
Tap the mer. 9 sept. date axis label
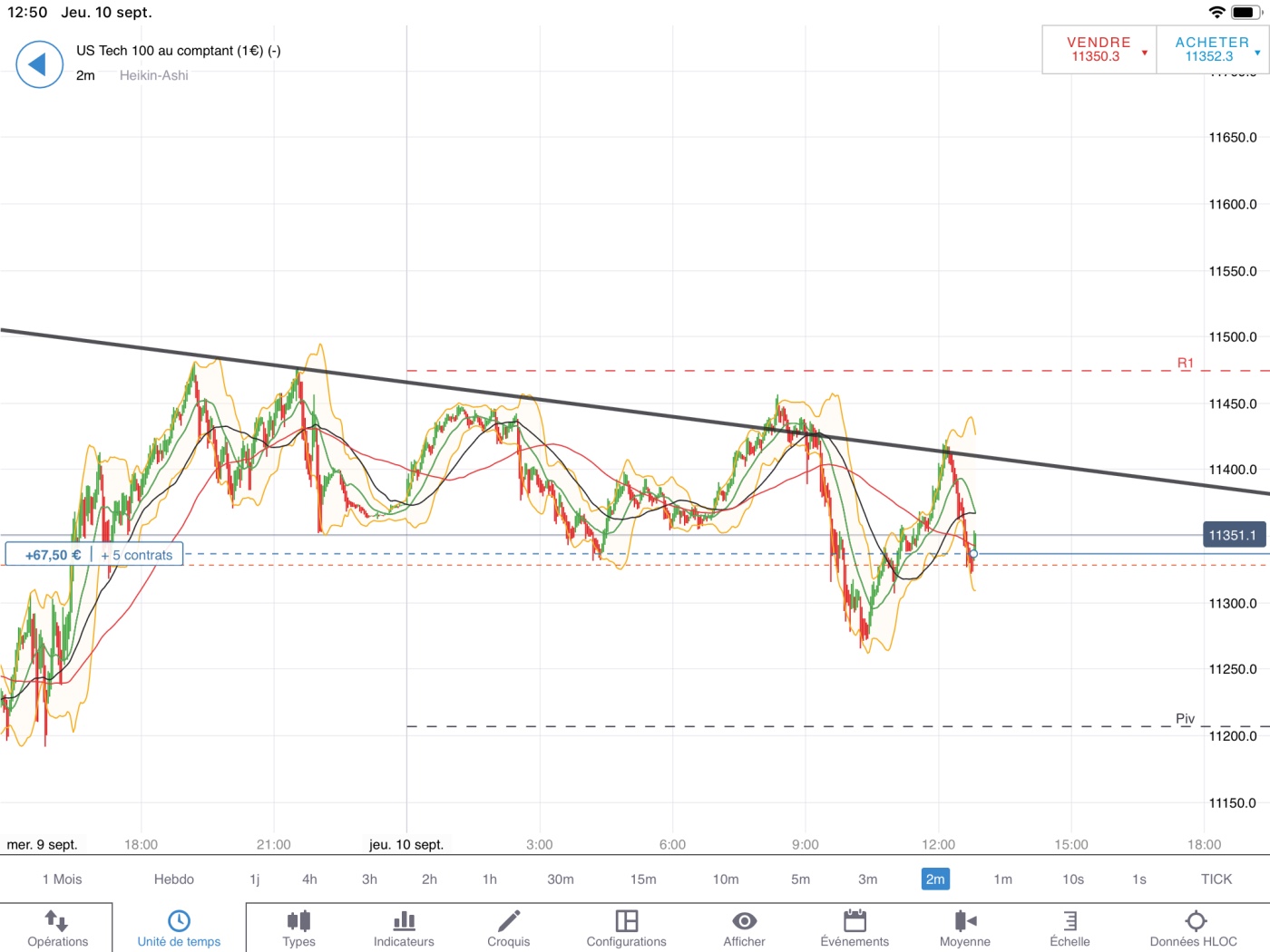tap(43, 845)
